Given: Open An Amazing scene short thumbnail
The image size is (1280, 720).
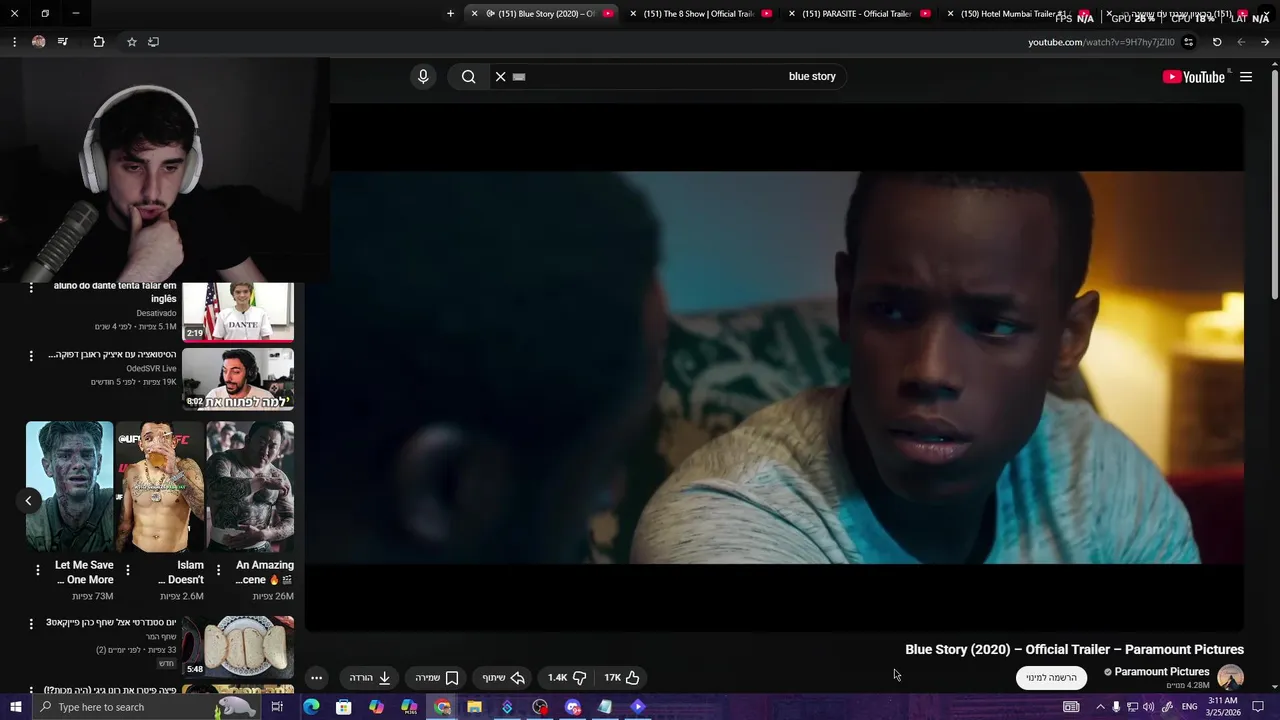Looking at the screenshot, I should pyautogui.click(x=250, y=486).
